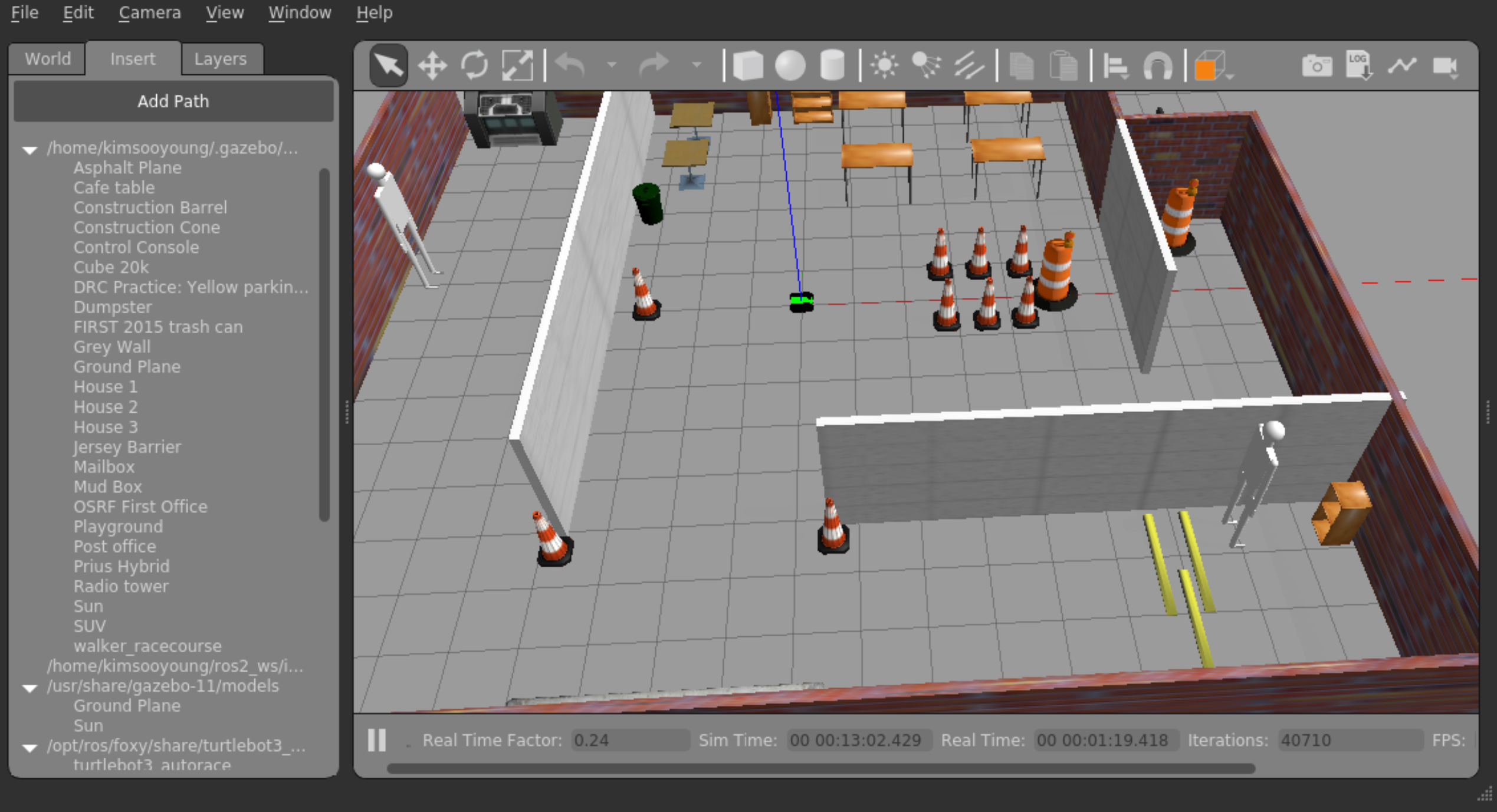Open the undo history dropdown arrow
Image resolution: width=1497 pixels, height=812 pixels.
[612, 65]
